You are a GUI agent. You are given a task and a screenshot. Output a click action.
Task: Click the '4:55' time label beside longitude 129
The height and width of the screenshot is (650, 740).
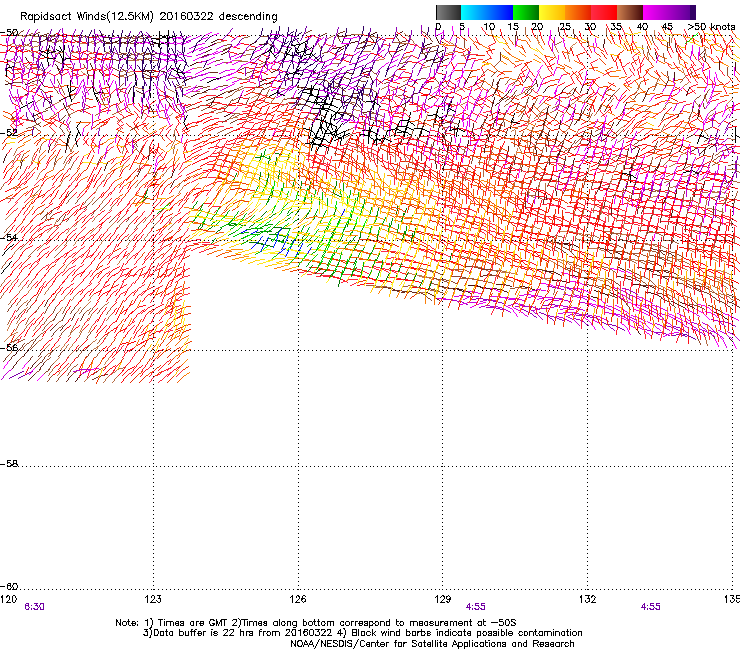coord(475,607)
